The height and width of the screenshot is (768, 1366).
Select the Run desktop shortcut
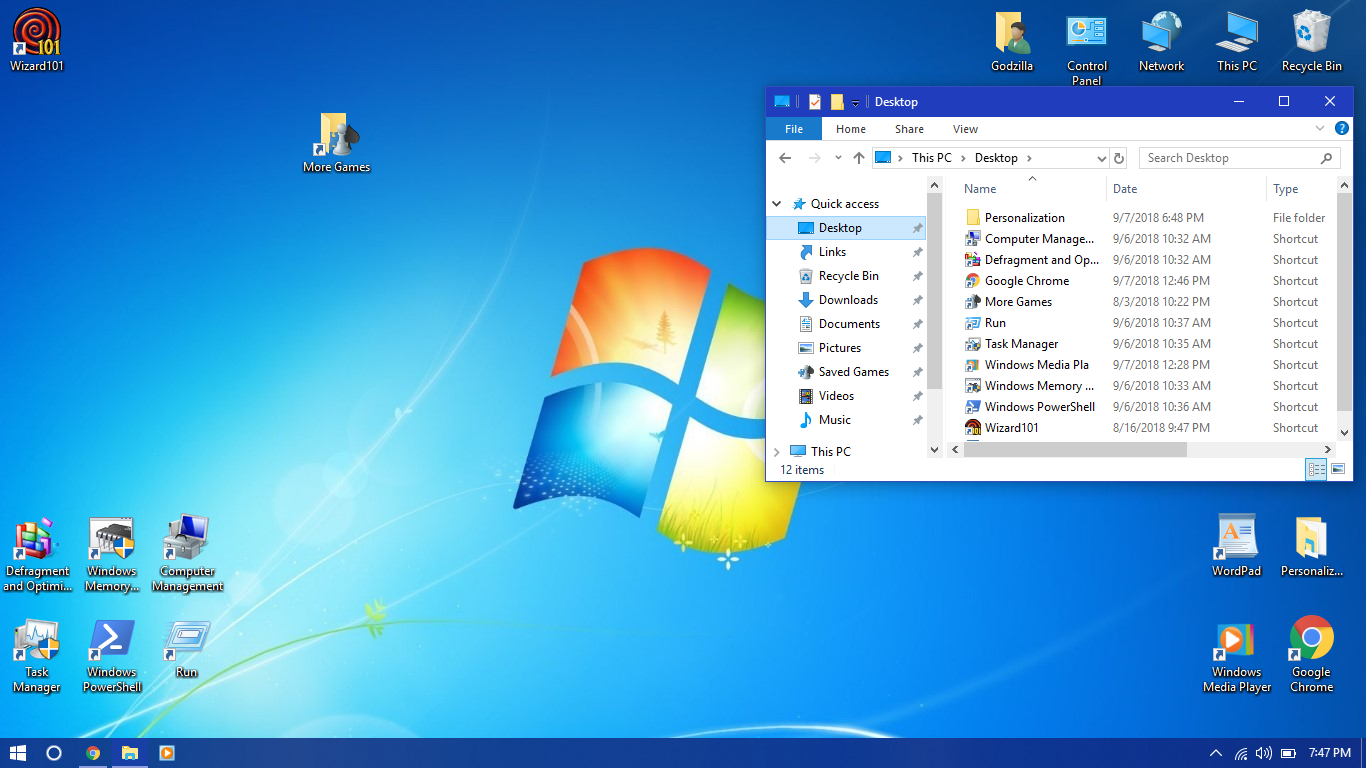coord(187,649)
